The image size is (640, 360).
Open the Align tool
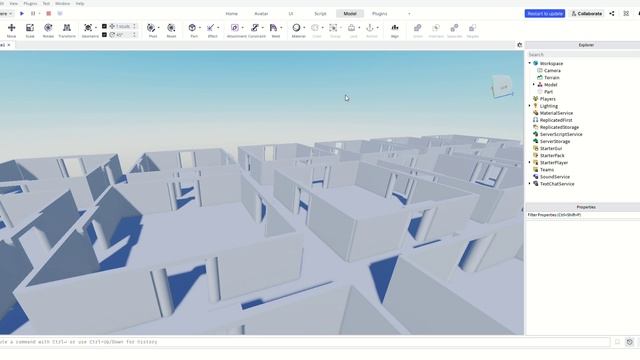395,28
